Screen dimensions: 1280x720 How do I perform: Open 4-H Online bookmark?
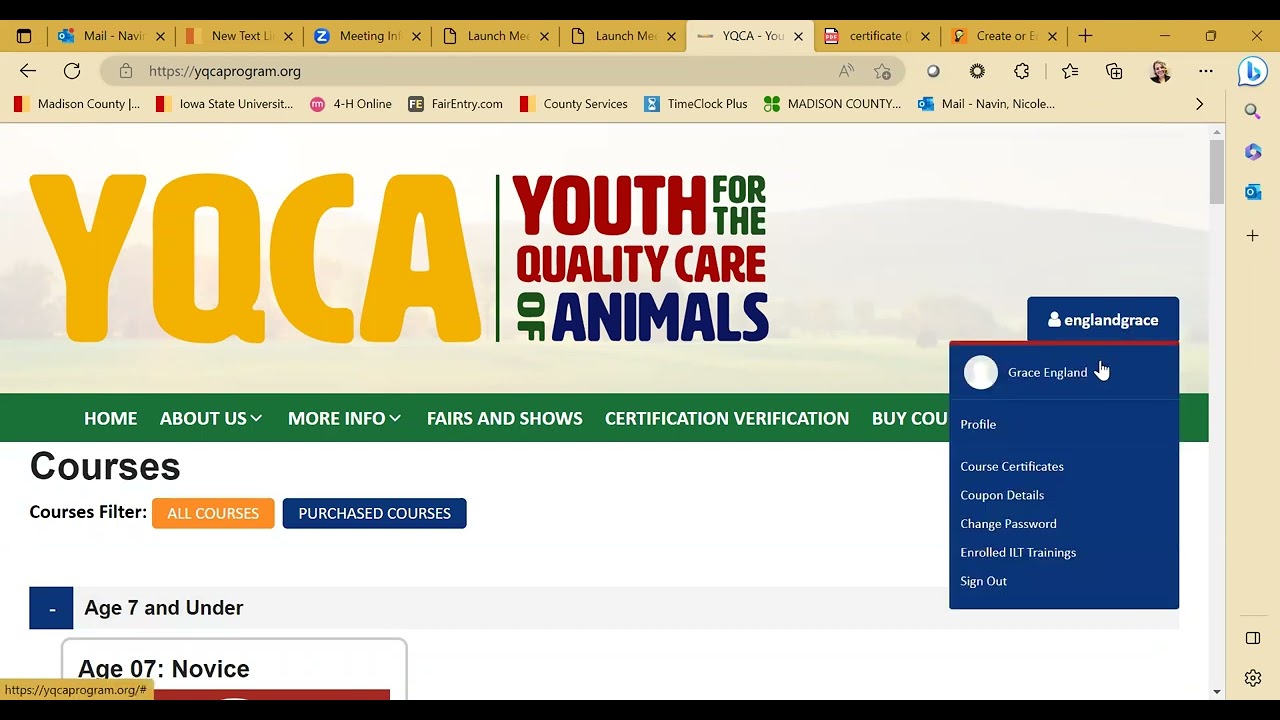tap(351, 104)
